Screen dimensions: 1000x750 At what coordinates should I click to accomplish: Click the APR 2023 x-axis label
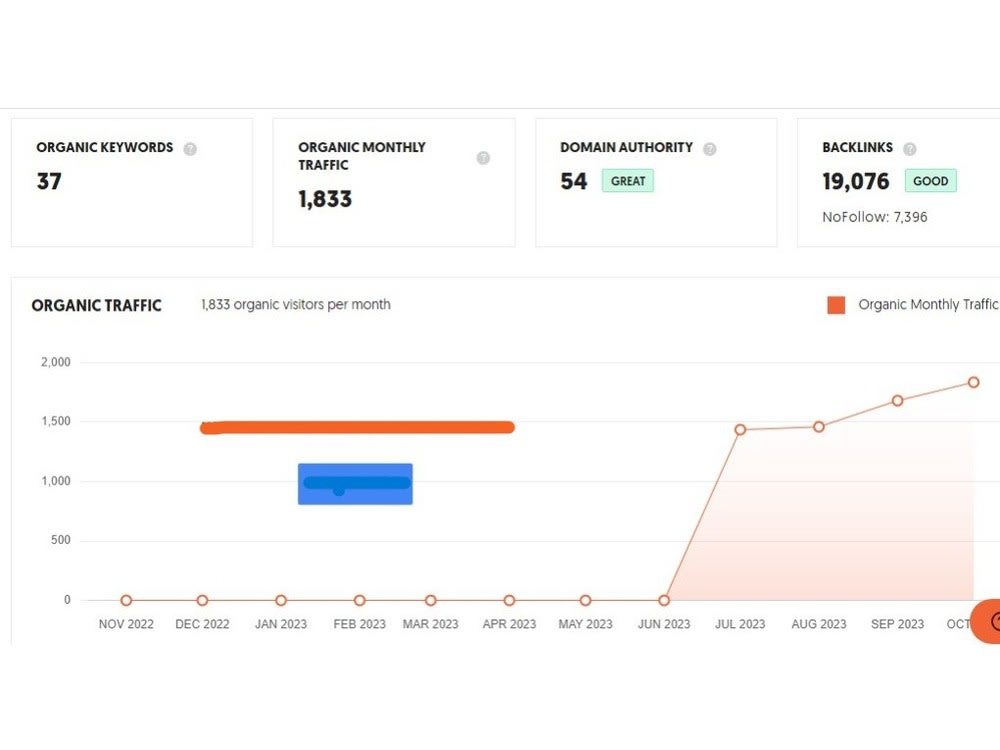pyautogui.click(x=509, y=624)
